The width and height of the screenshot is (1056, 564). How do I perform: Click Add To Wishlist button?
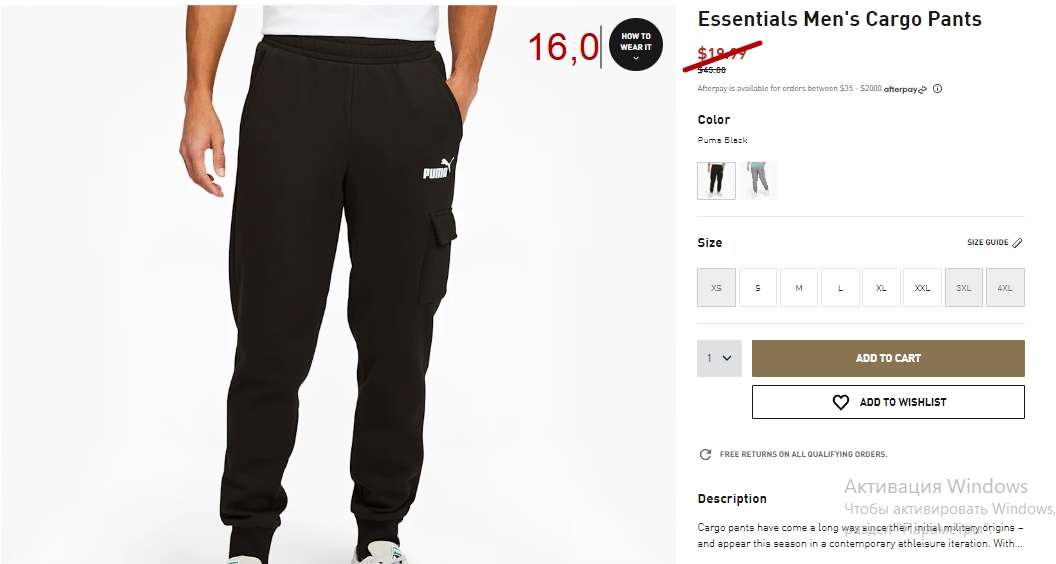pyautogui.click(x=888, y=402)
